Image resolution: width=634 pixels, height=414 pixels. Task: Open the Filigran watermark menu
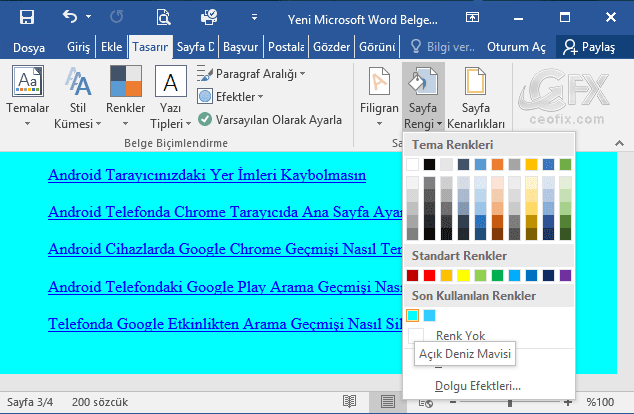(379, 96)
